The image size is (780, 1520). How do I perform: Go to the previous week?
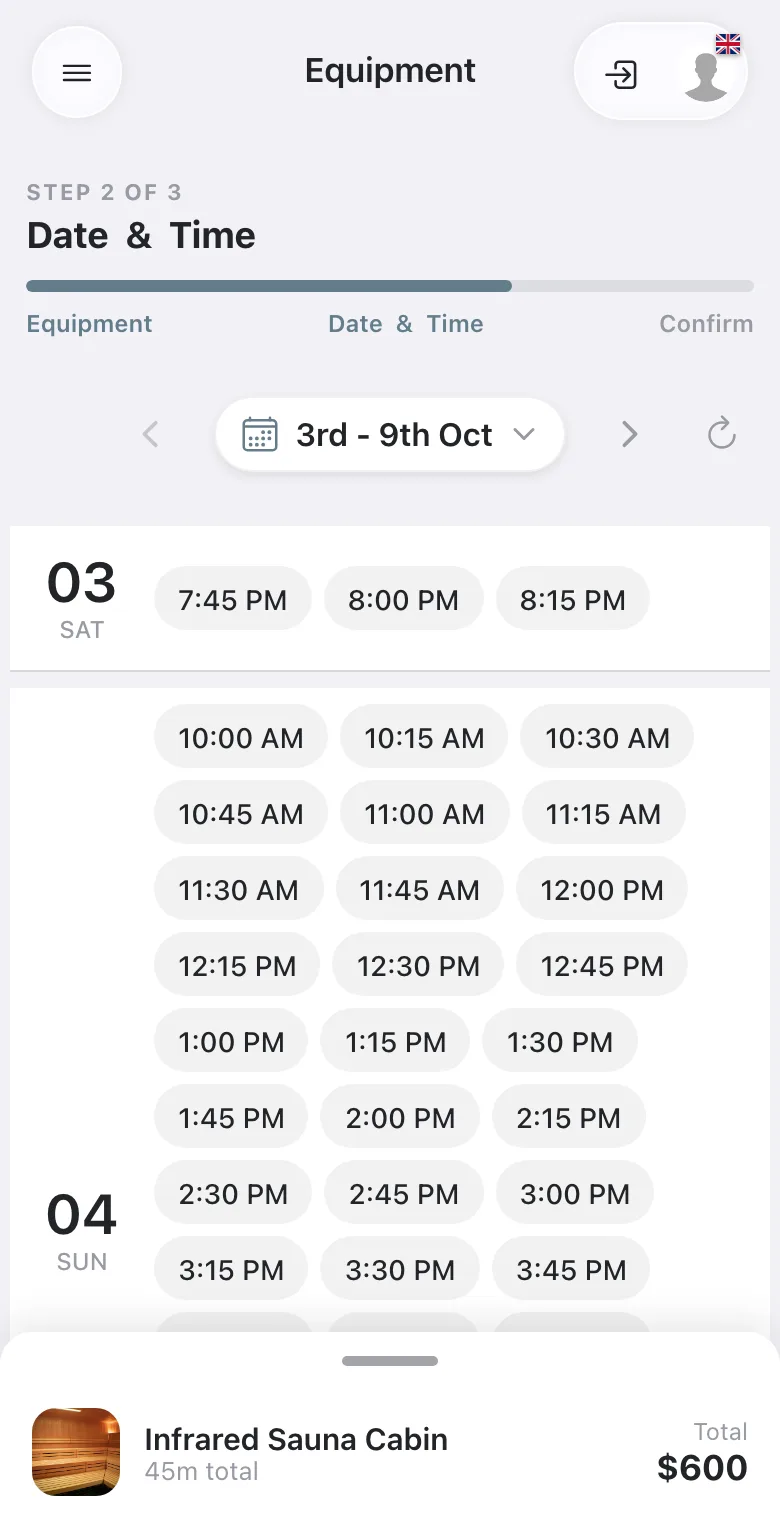151,434
